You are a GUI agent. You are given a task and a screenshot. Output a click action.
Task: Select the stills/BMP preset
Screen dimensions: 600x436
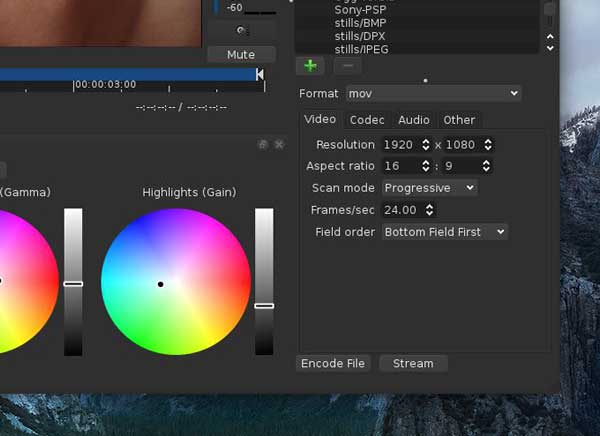[360, 23]
